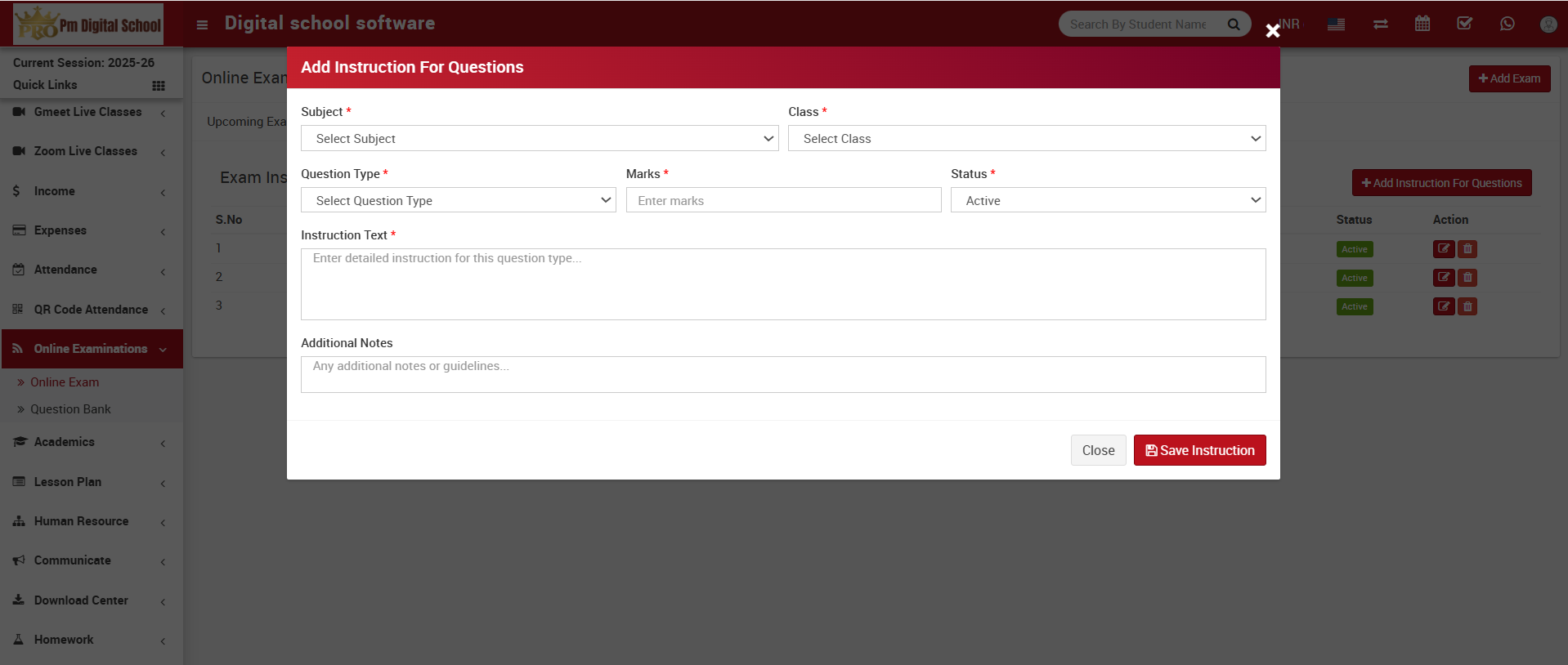The image size is (1568, 665).
Task: Open Question Bank in the sidebar
Action: click(70, 409)
